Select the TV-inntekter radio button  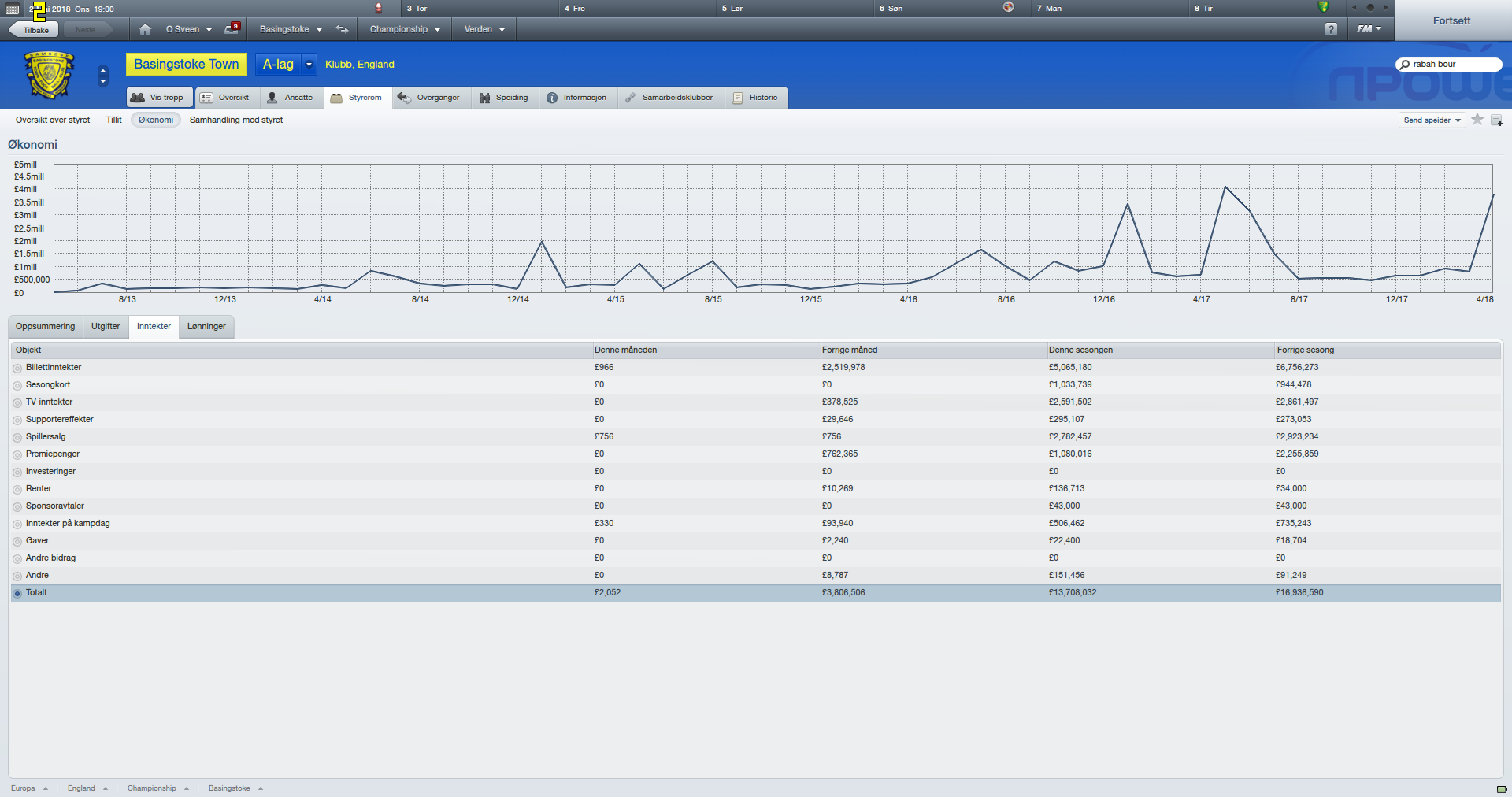(x=17, y=402)
